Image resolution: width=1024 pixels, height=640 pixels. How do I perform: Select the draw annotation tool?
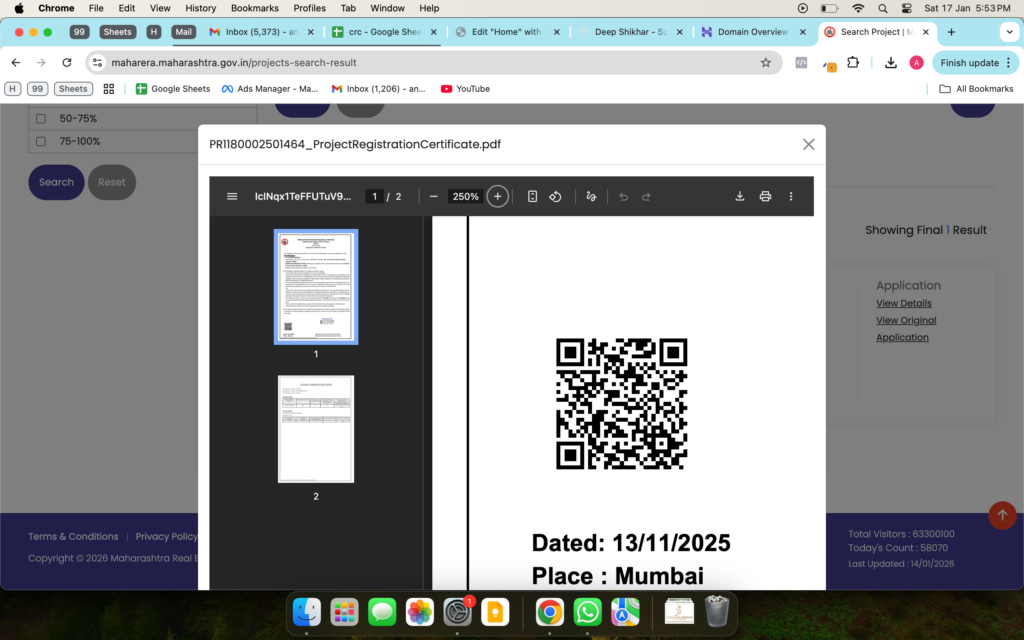[591, 196]
